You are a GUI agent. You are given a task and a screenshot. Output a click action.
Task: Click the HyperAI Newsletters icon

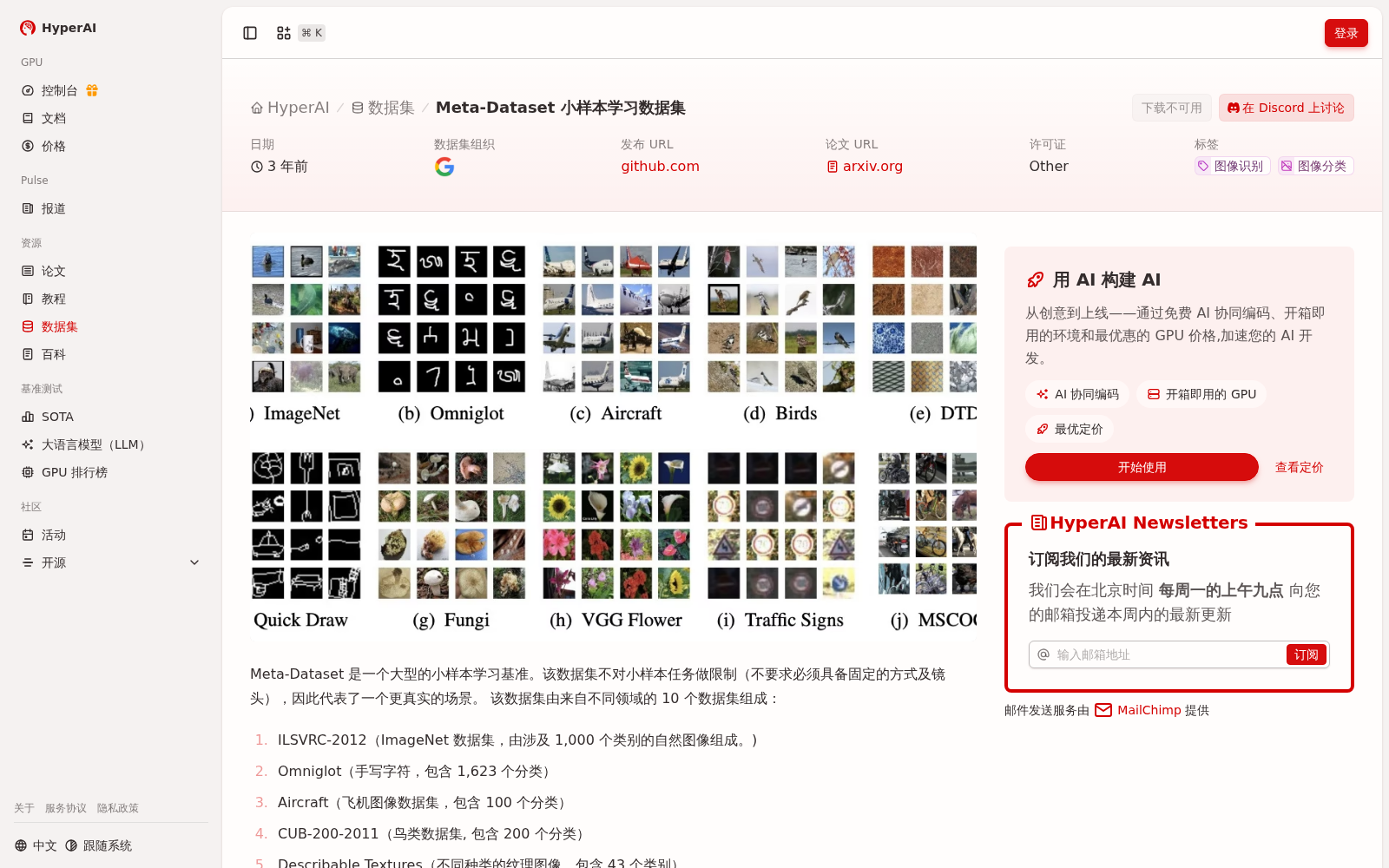tap(1038, 523)
